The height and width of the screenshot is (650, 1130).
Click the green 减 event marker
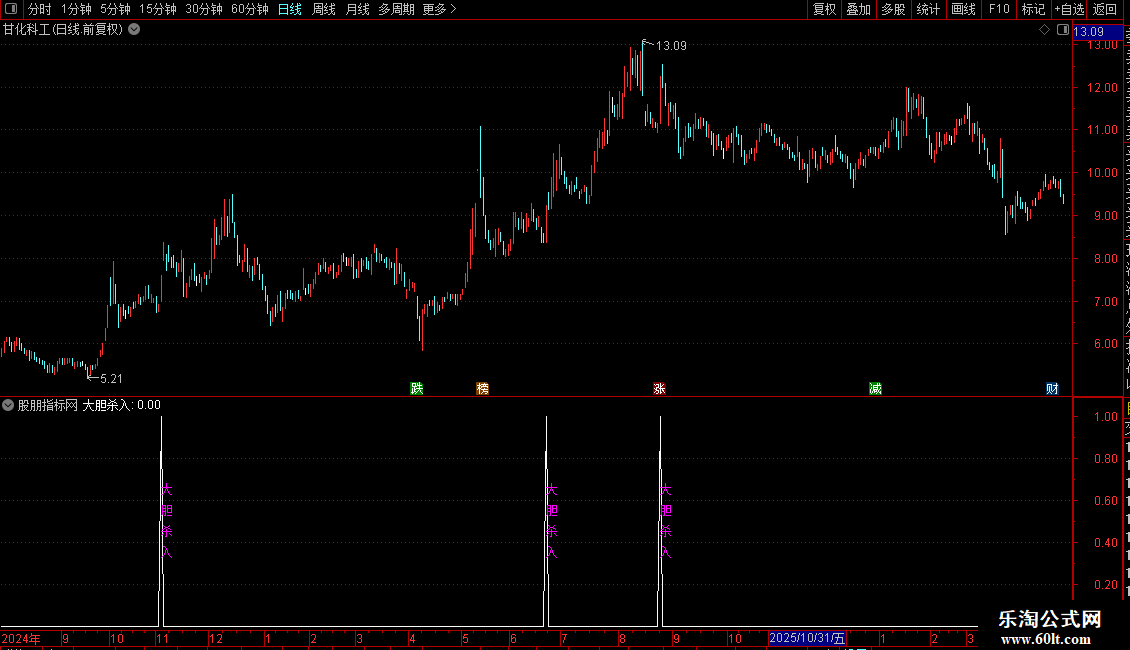coord(875,388)
